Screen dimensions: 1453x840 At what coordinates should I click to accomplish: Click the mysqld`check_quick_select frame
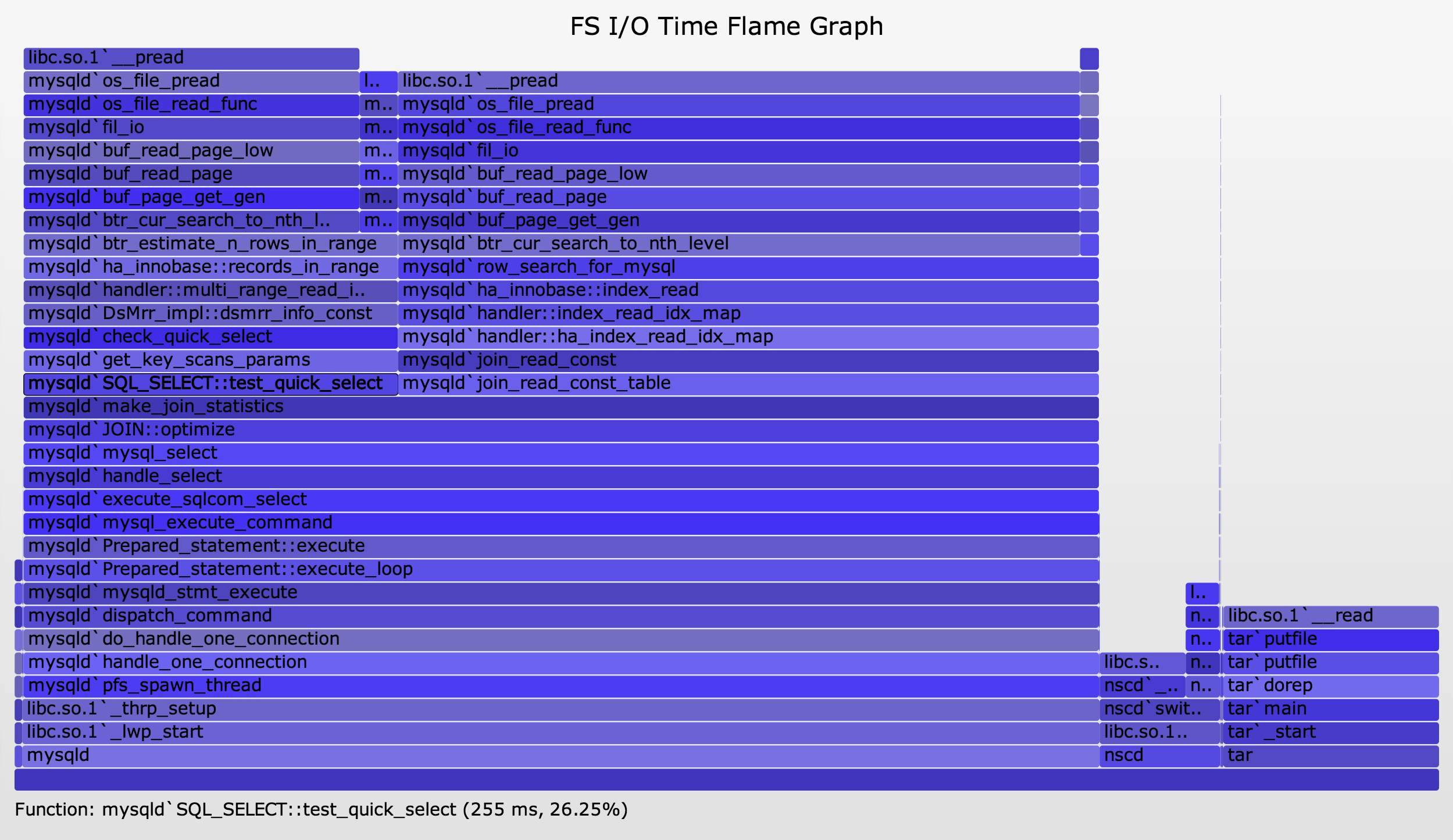[210, 338]
